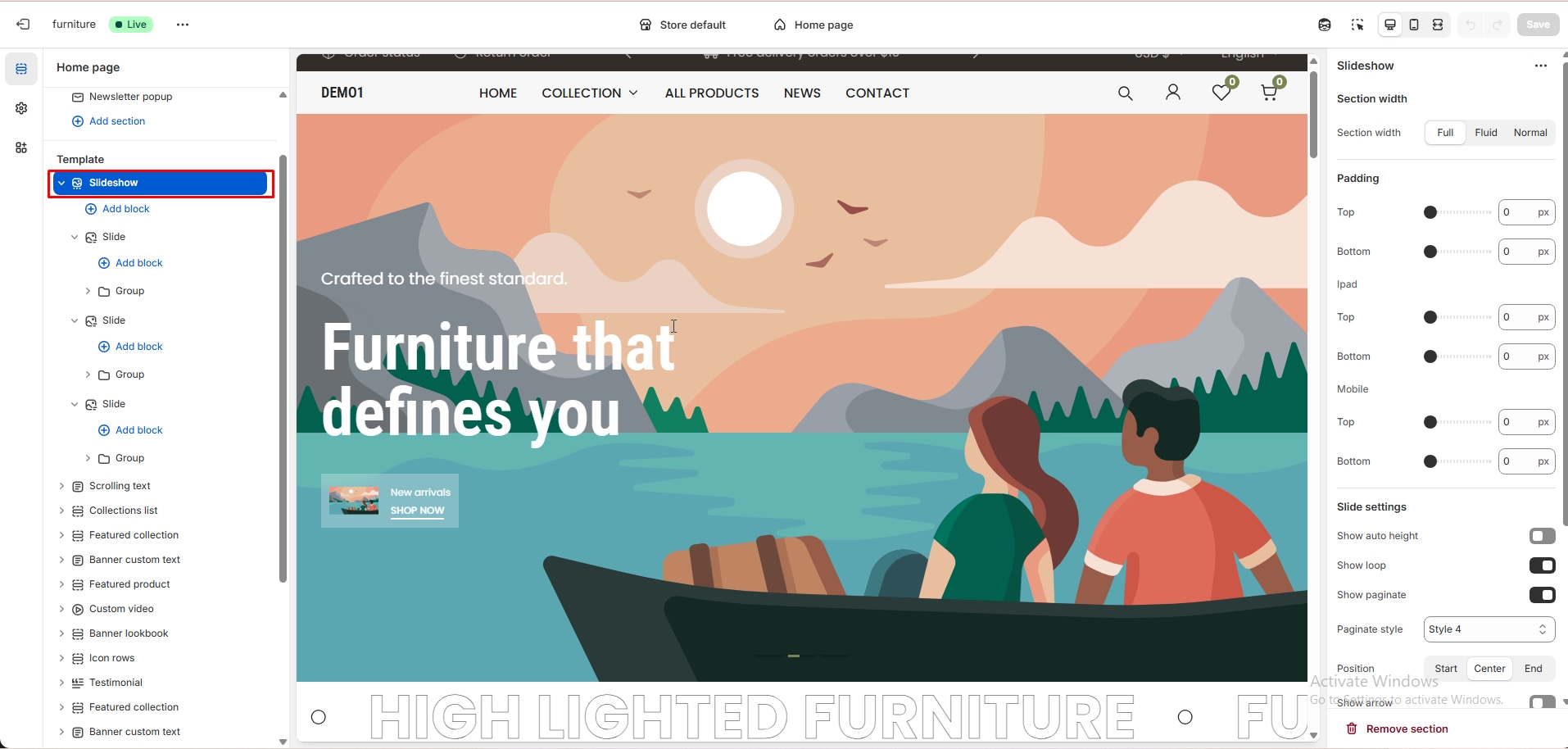Viewport: 1568px width, 749px height.
Task: Select the Fluid section width option
Action: (x=1486, y=133)
